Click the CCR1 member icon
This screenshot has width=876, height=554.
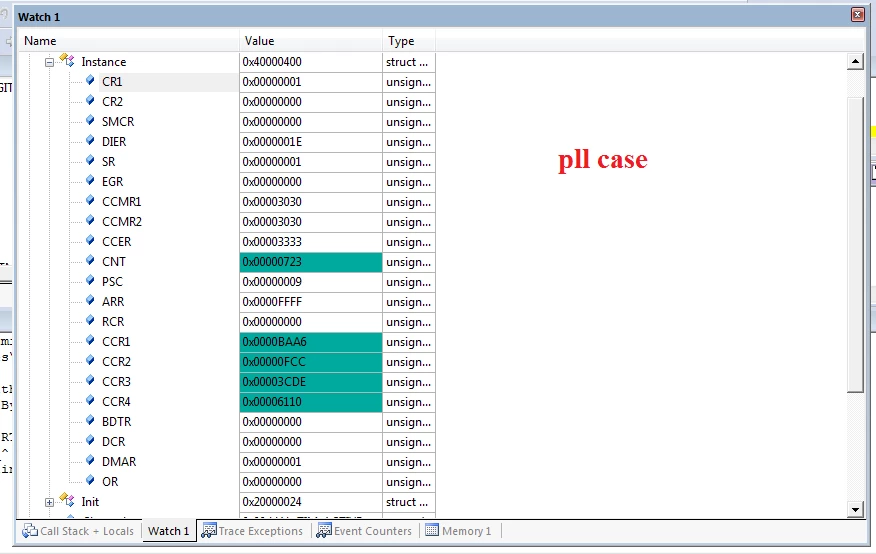tap(90, 340)
